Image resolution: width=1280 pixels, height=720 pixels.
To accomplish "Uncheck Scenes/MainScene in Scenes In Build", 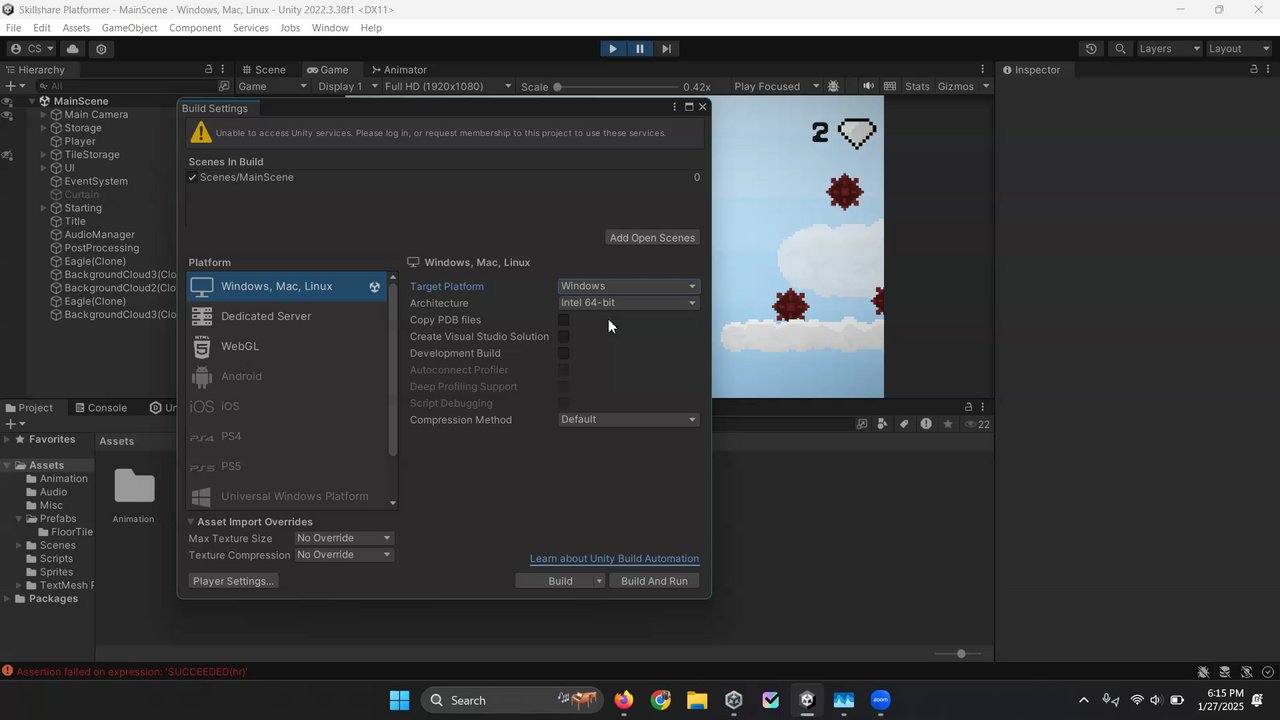I will (192, 177).
